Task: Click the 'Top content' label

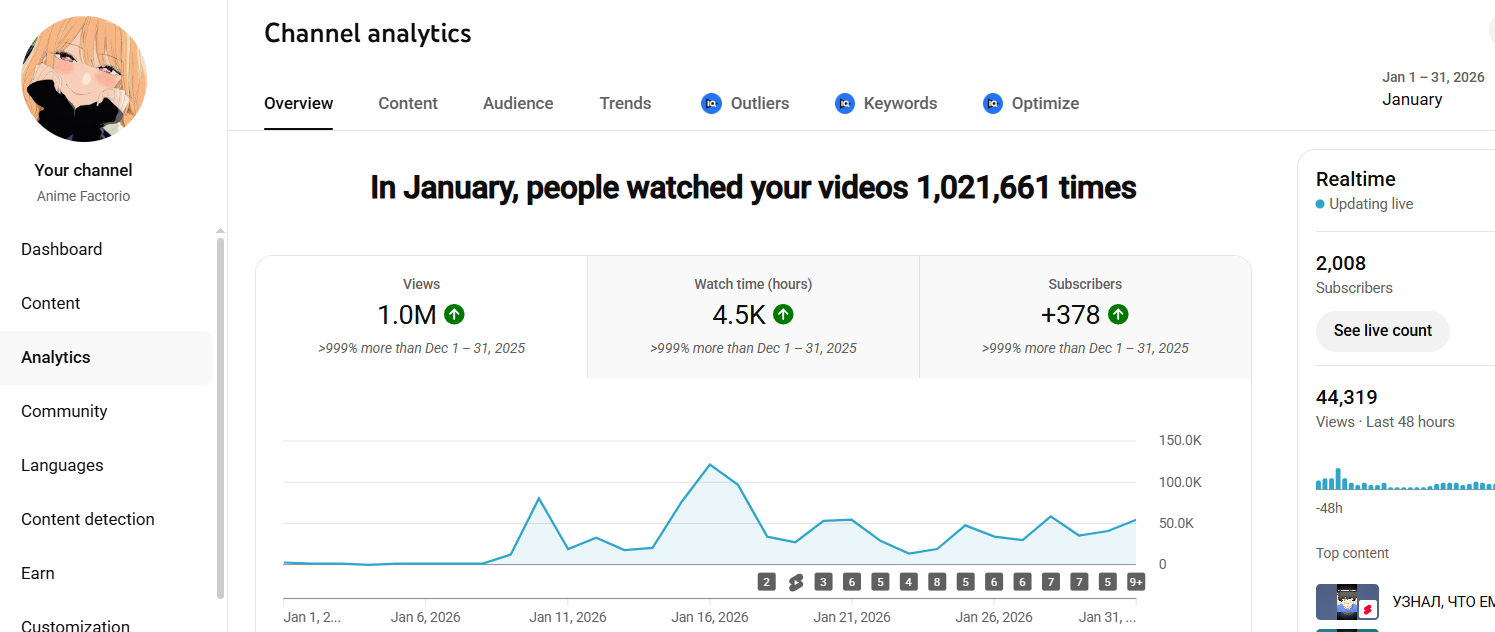Action: [x=1352, y=553]
